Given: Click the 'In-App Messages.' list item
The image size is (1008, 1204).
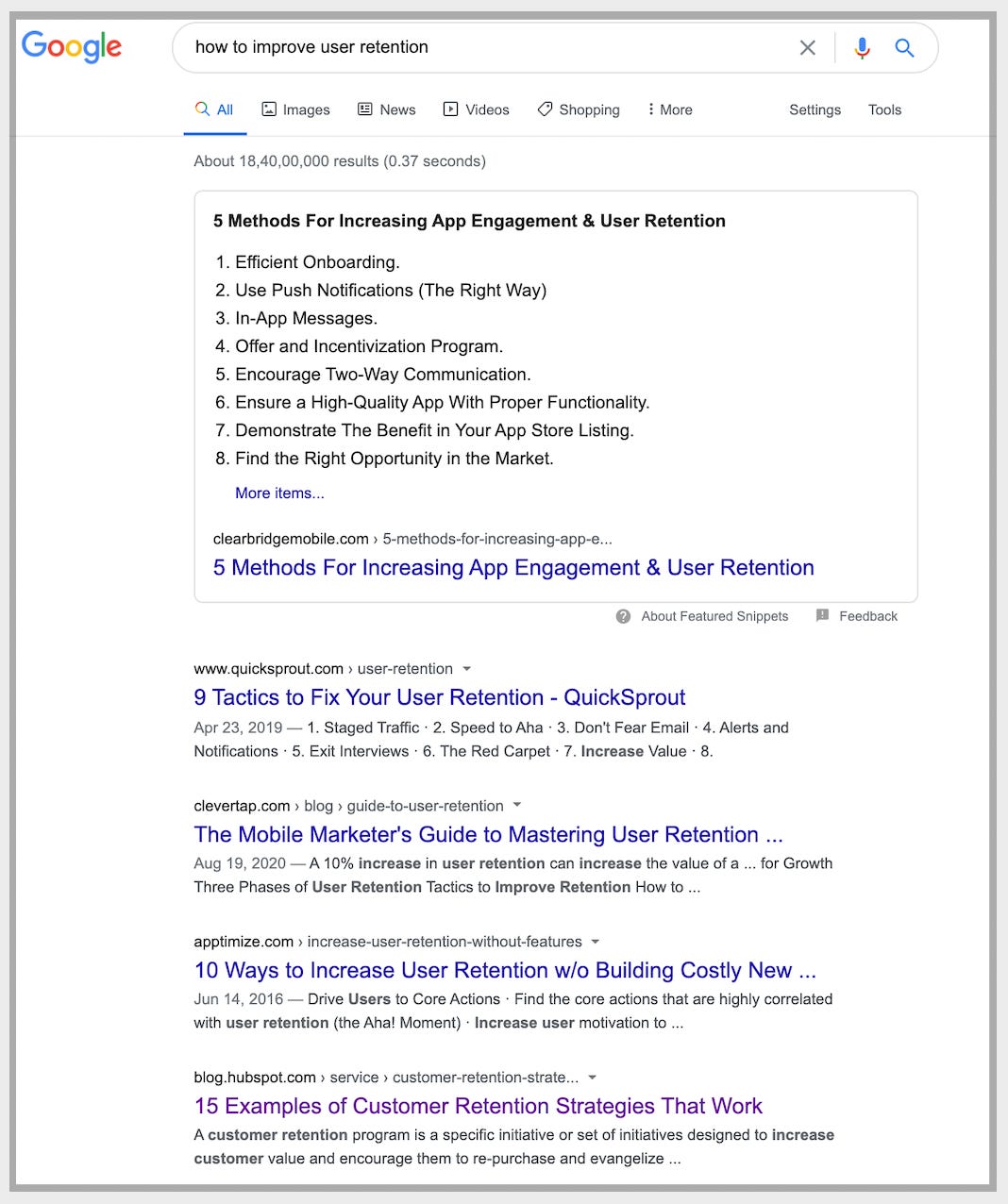Looking at the screenshot, I should pos(306,318).
